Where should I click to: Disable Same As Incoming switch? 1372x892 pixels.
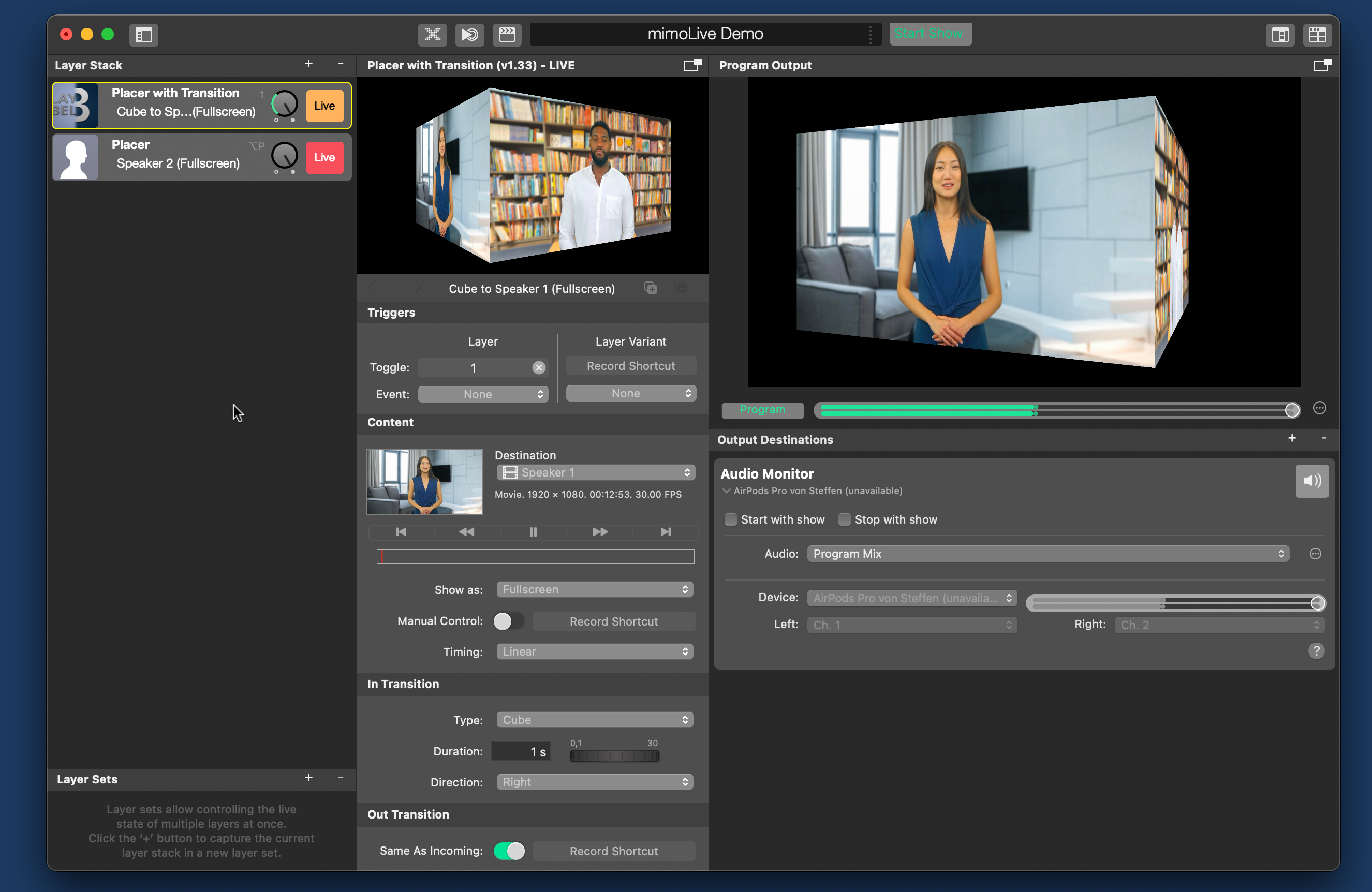coord(508,851)
